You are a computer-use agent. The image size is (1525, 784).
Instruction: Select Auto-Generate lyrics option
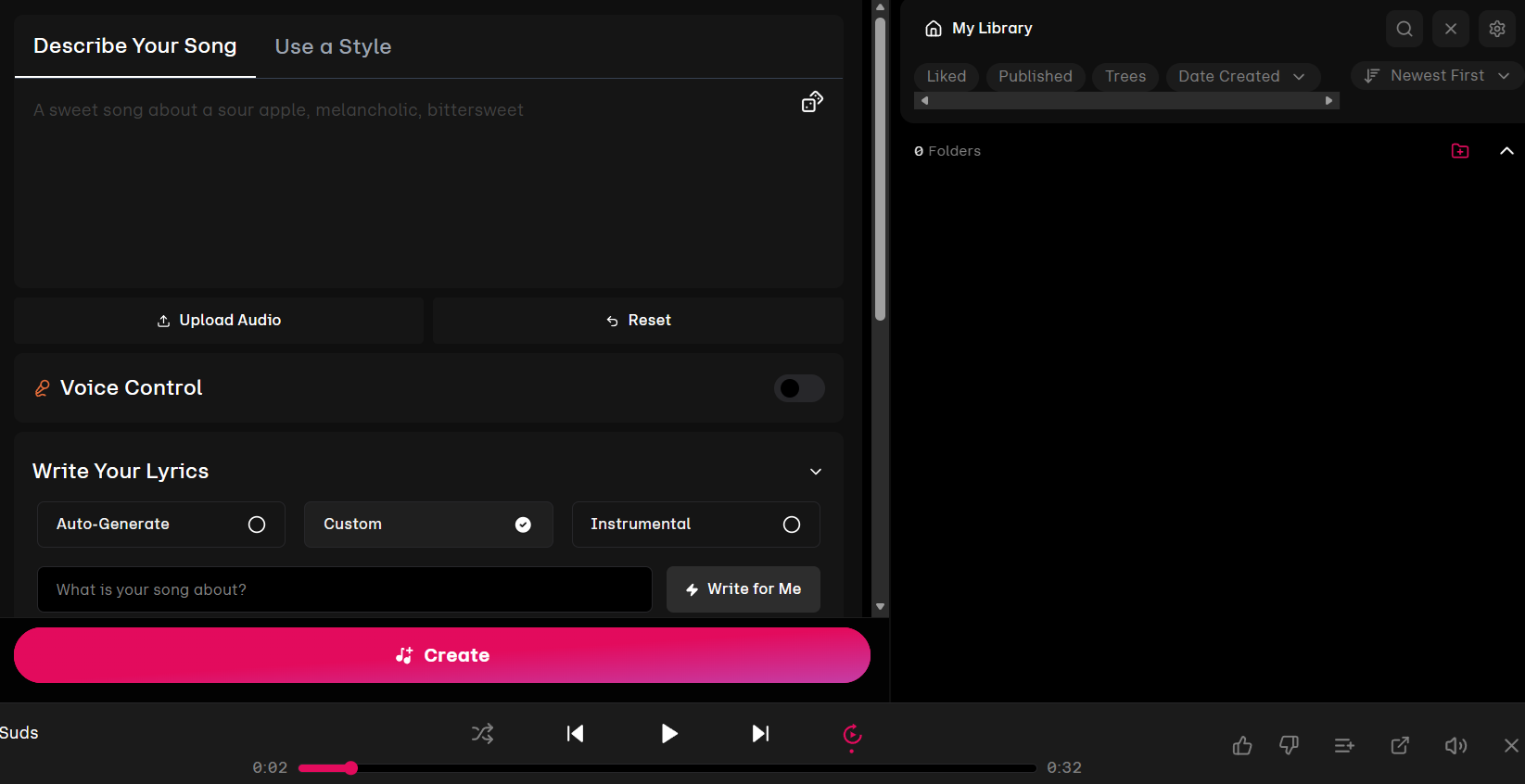[161, 525]
